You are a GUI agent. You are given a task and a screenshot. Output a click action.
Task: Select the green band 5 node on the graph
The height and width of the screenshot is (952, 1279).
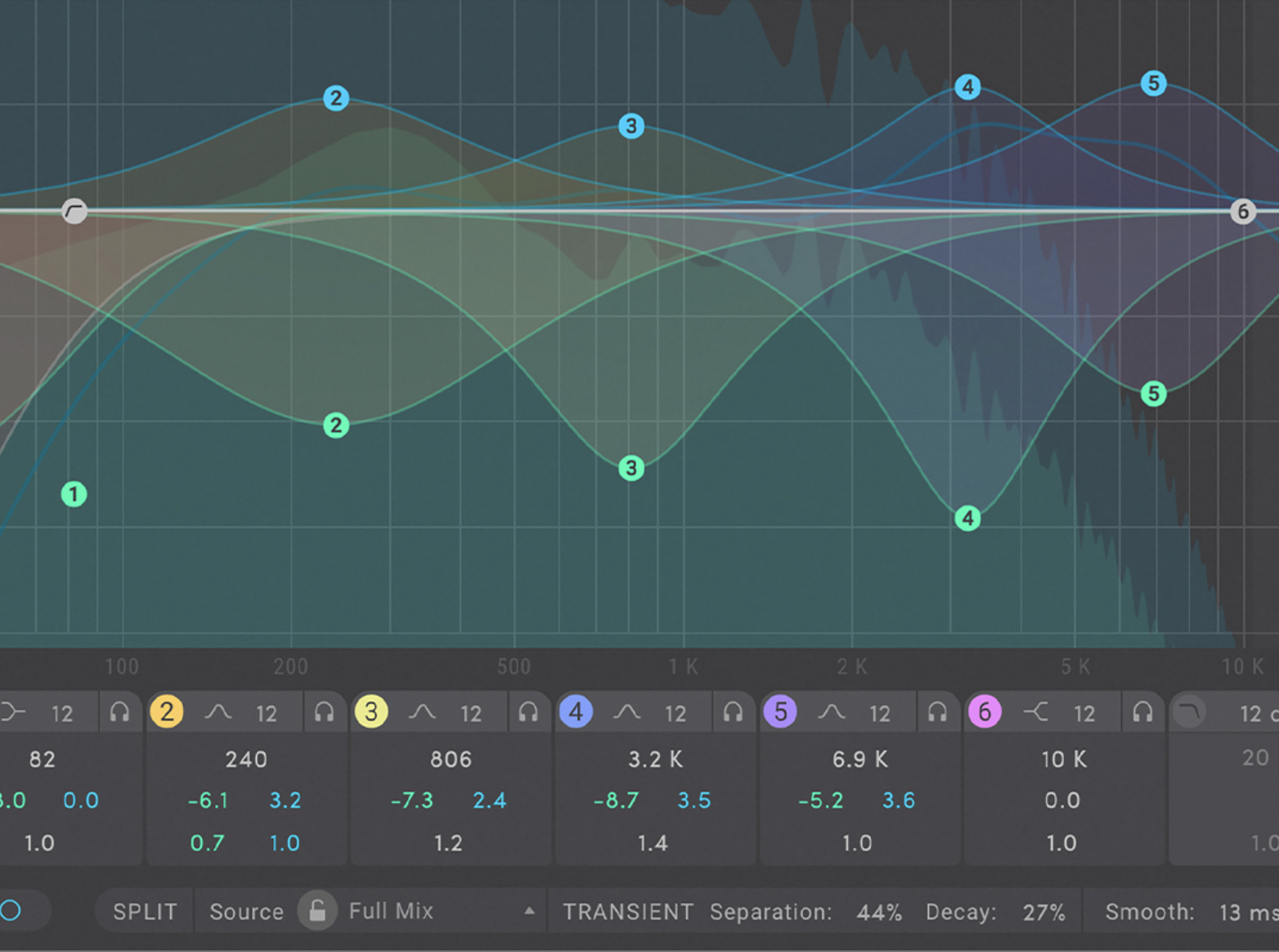(x=1153, y=393)
